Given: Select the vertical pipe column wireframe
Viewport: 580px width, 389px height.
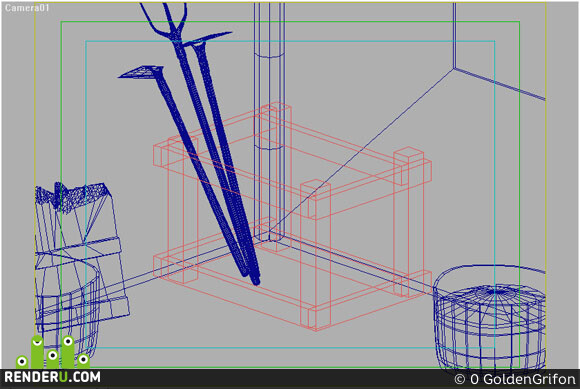Looking at the screenshot, I should [x=269, y=122].
